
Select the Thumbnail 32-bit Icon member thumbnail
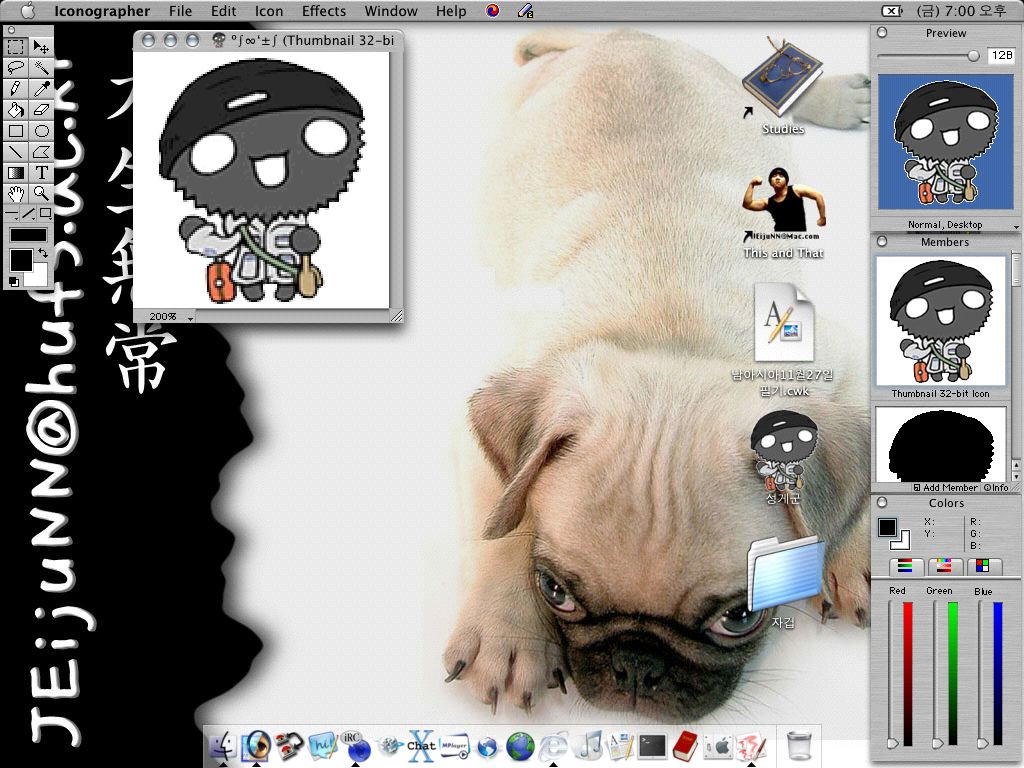click(x=941, y=320)
